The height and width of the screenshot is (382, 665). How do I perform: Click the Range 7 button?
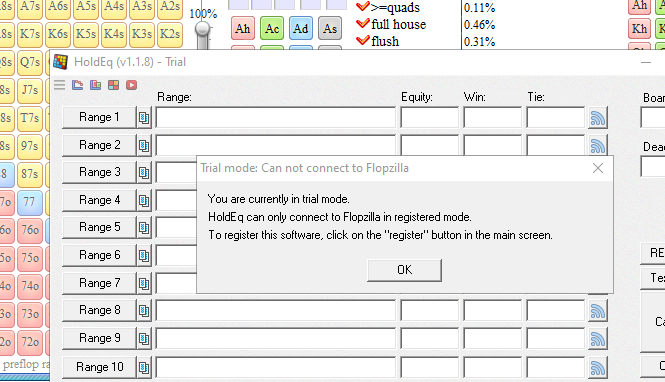tap(99, 283)
